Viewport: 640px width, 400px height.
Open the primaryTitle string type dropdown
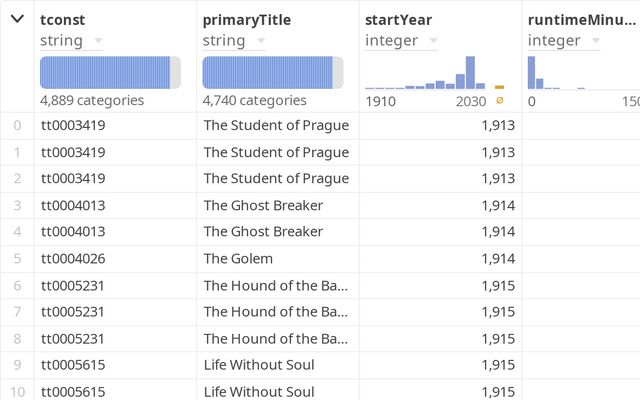pyautogui.click(x=261, y=41)
